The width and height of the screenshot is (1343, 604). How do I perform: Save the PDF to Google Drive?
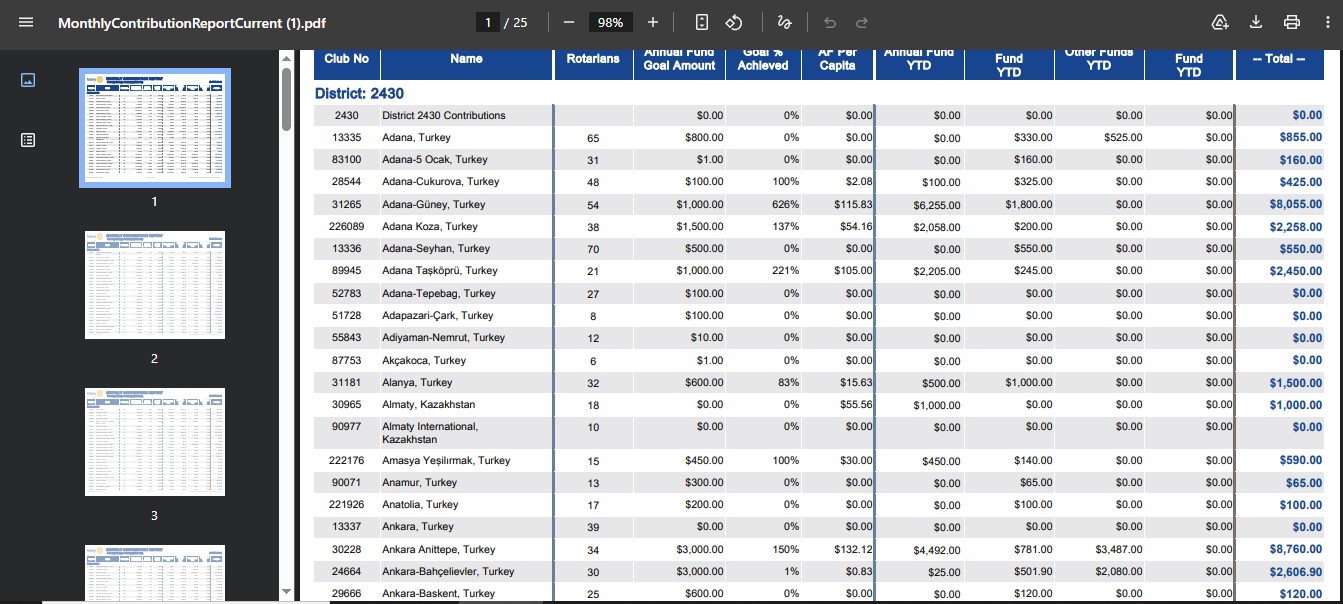click(x=1219, y=22)
